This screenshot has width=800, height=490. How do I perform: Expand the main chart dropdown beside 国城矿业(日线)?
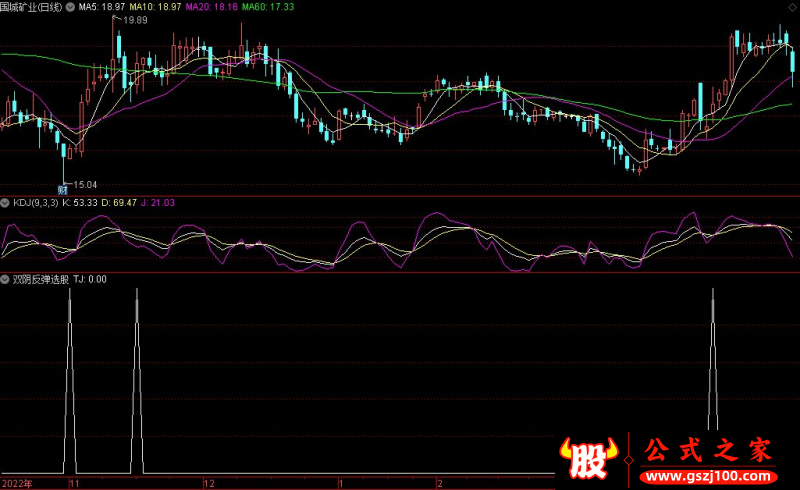coord(71,7)
